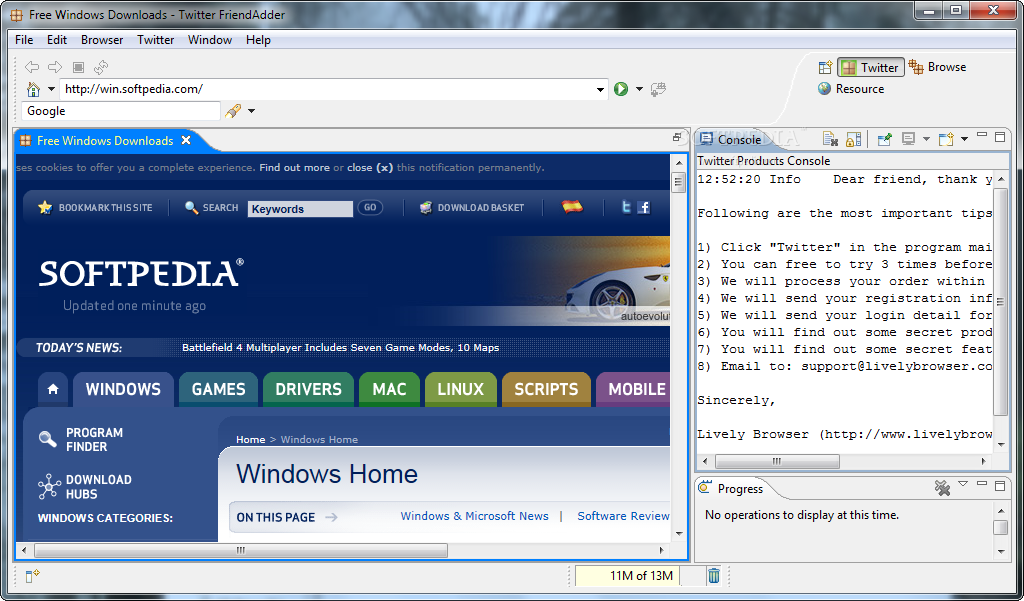Viewport: 1024px width, 601px height.
Task: Open the DRIVERS category tab
Action: (x=308, y=389)
